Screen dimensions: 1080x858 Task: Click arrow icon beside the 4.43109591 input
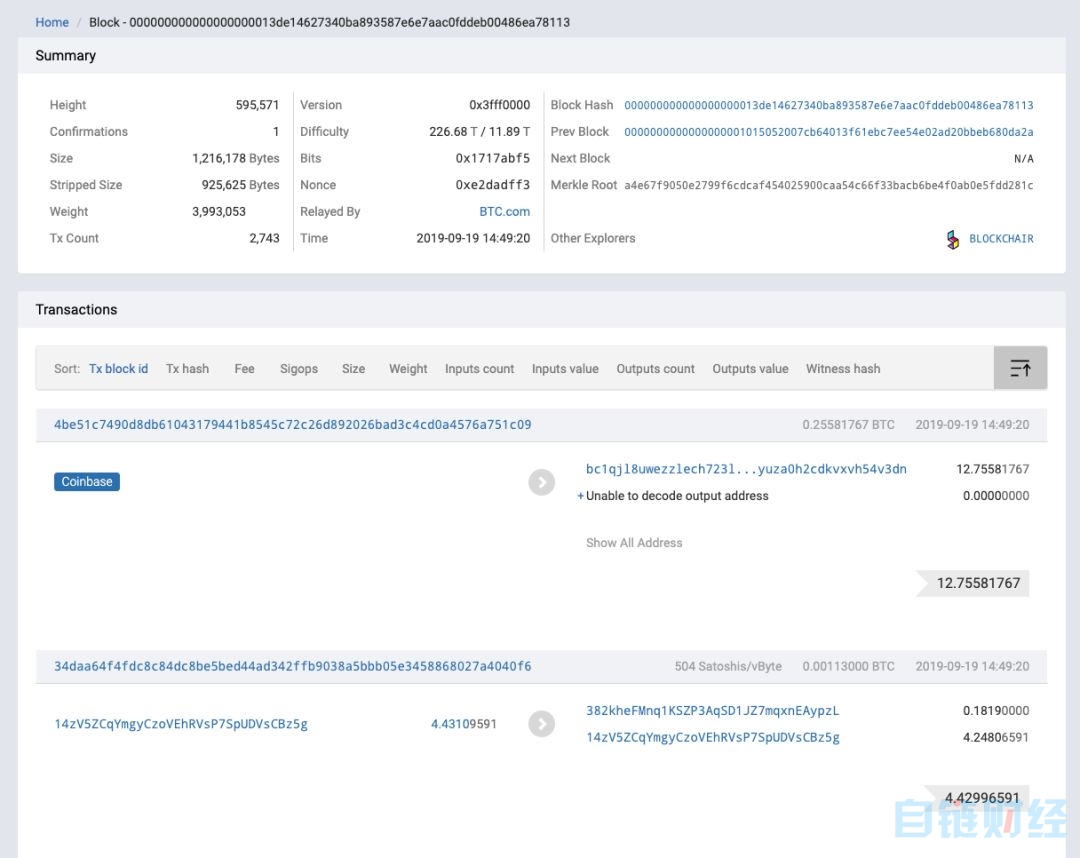pos(541,724)
